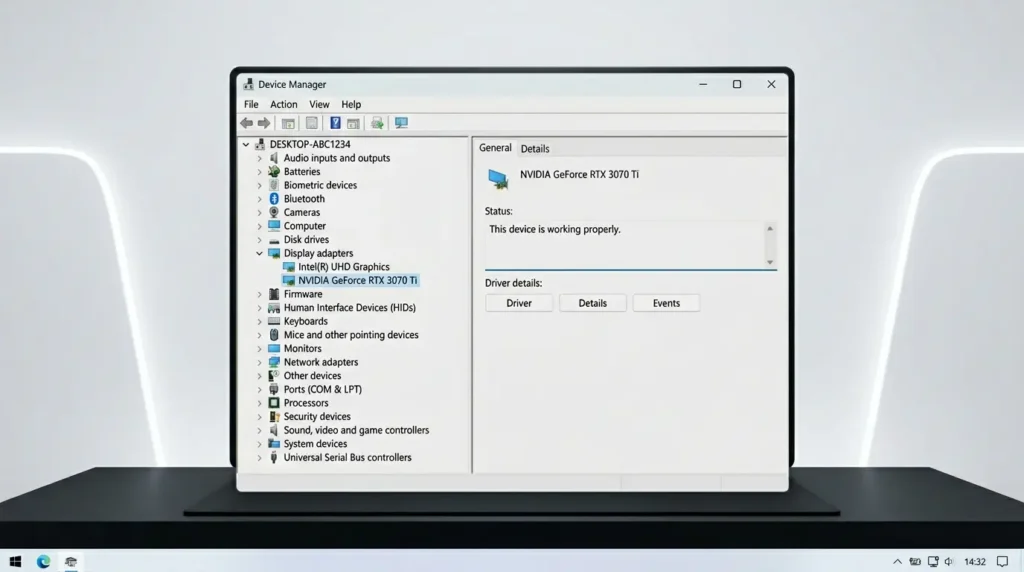
Task: Click the status box scroll-down arrow
Action: click(770, 262)
